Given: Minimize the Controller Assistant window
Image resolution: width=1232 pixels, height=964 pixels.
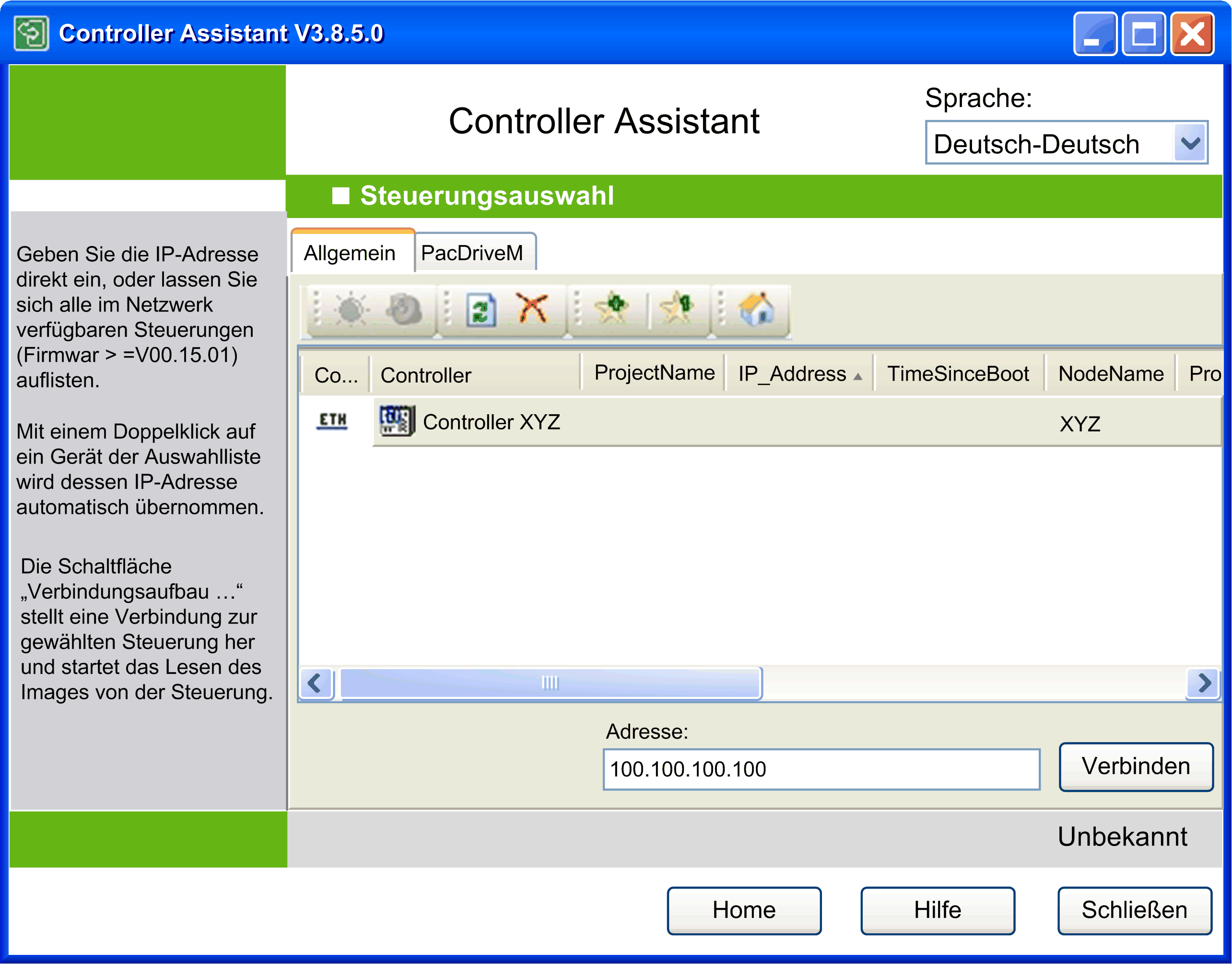Looking at the screenshot, I should click(x=1094, y=33).
